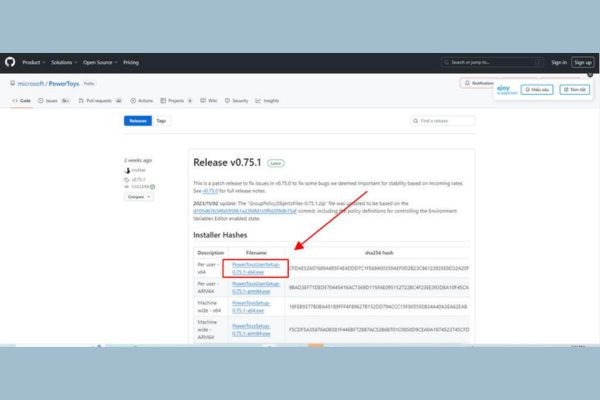
Task: Click the Notifications bell button
Action: tap(478, 83)
